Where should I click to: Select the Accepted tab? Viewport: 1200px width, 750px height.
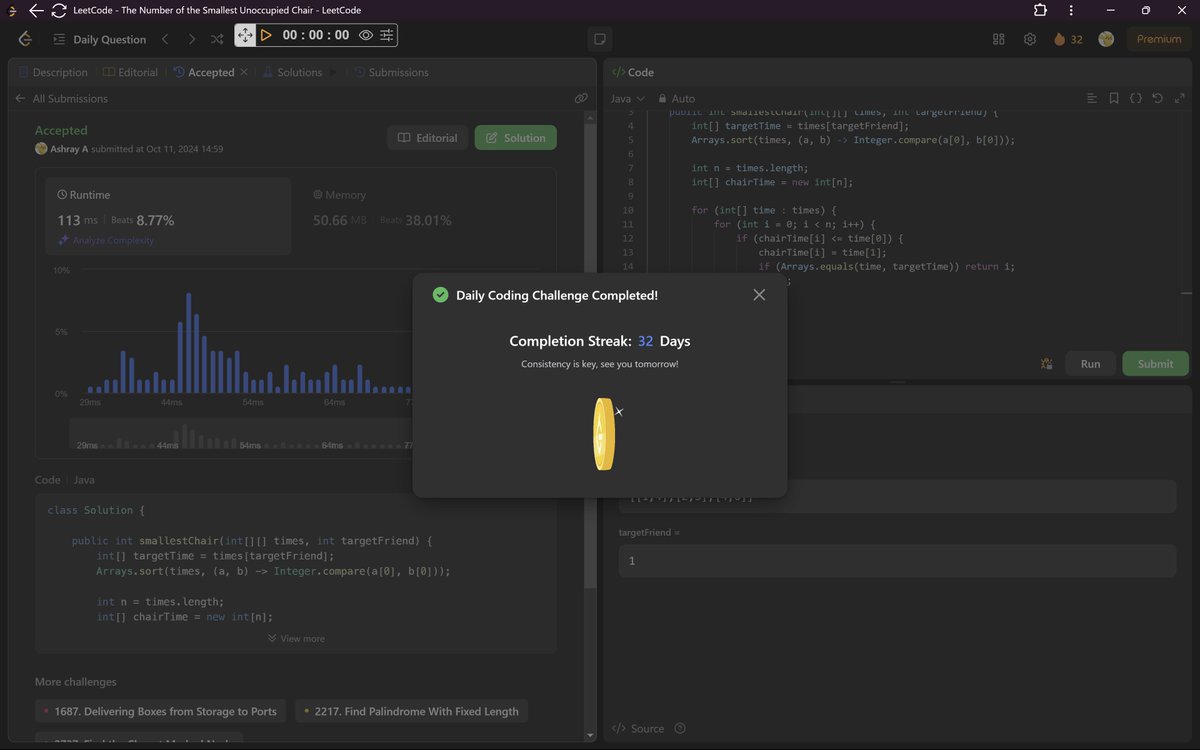204,72
